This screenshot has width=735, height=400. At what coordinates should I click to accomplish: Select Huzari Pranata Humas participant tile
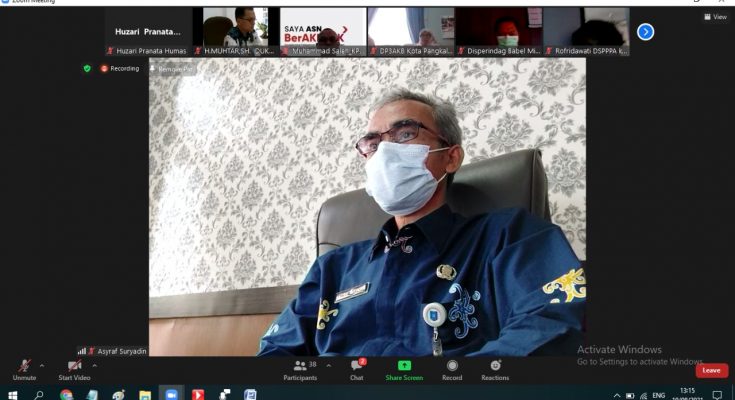point(148,32)
